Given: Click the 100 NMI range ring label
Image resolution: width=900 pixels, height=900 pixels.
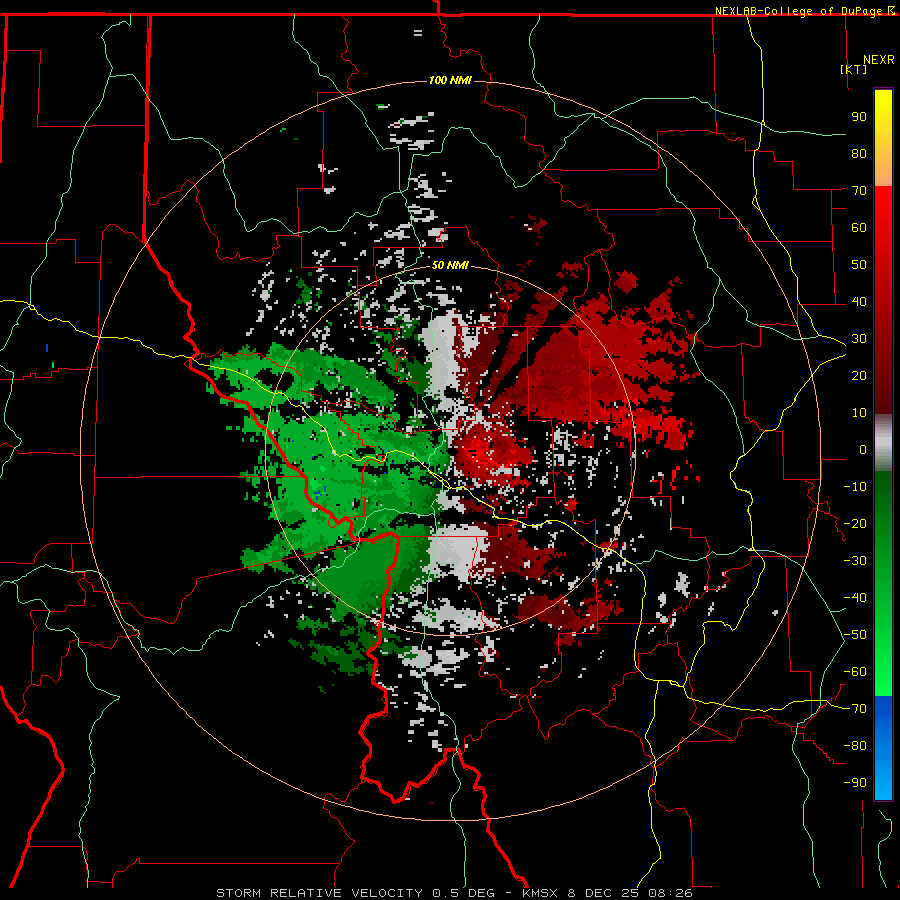Looking at the screenshot, I should [450, 80].
